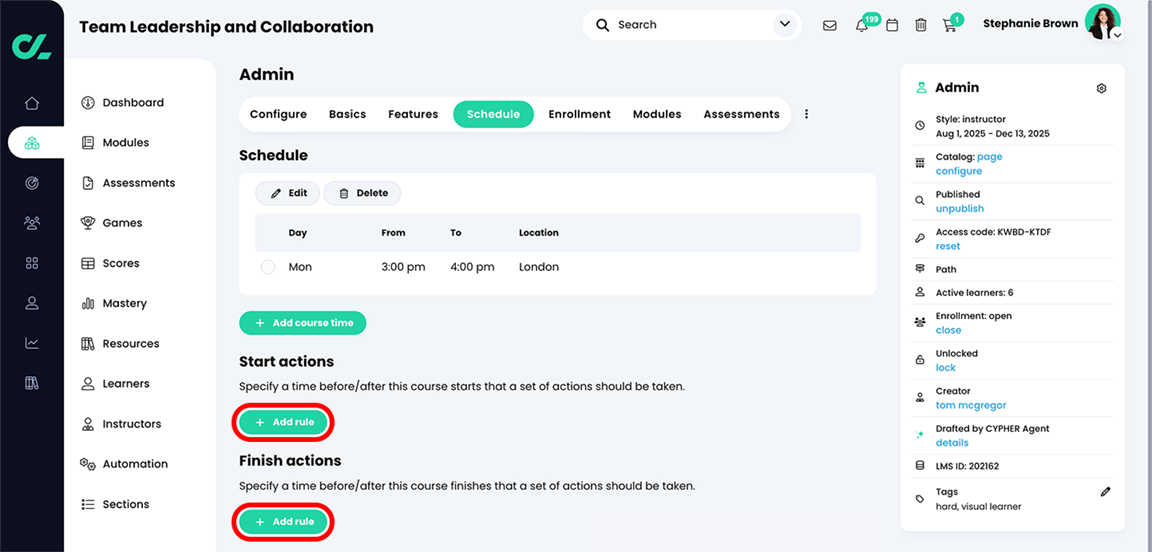Open Mastery in course sidebar
The width and height of the screenshot is (1152, 552).
tap(114, 303)
